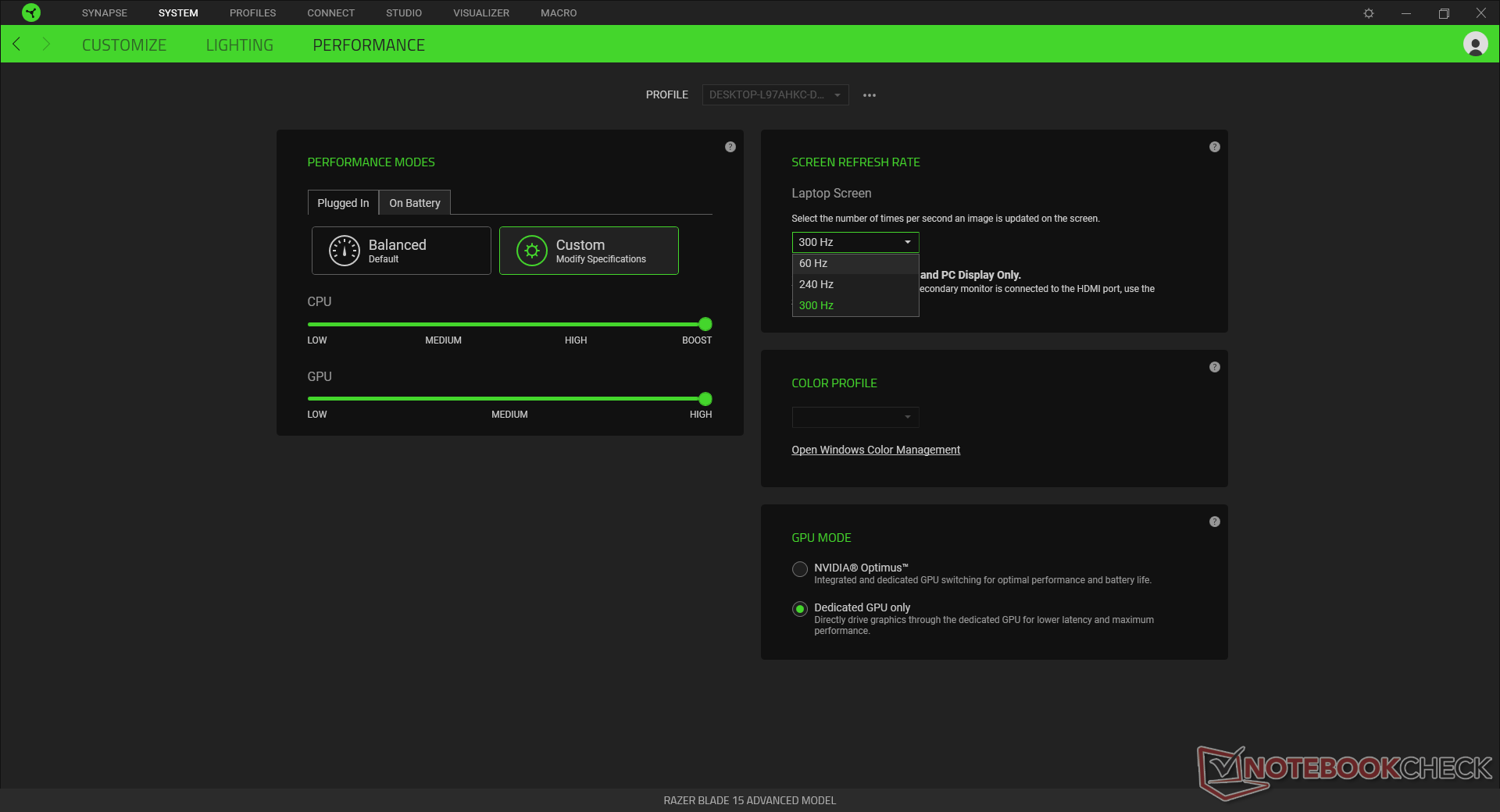
Task: Click the GPU slider handle at High
Action: click(705, 399)
